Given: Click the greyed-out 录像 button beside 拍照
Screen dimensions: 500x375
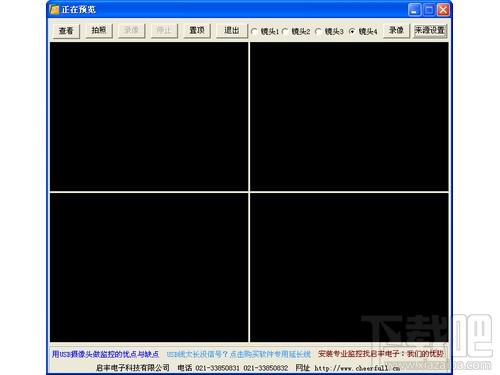Looking at the screenshot, I should coord(131,31).
